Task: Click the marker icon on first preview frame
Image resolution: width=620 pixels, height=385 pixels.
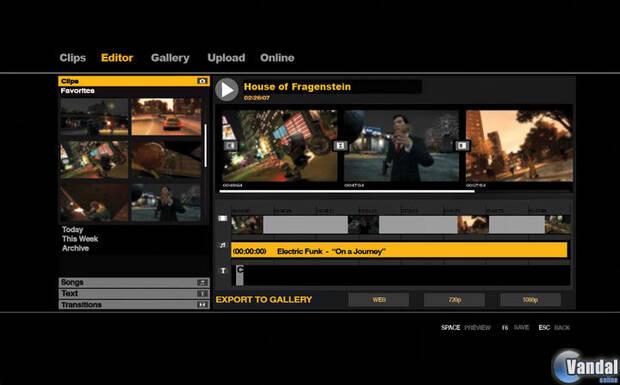Action: click(231, 146)
